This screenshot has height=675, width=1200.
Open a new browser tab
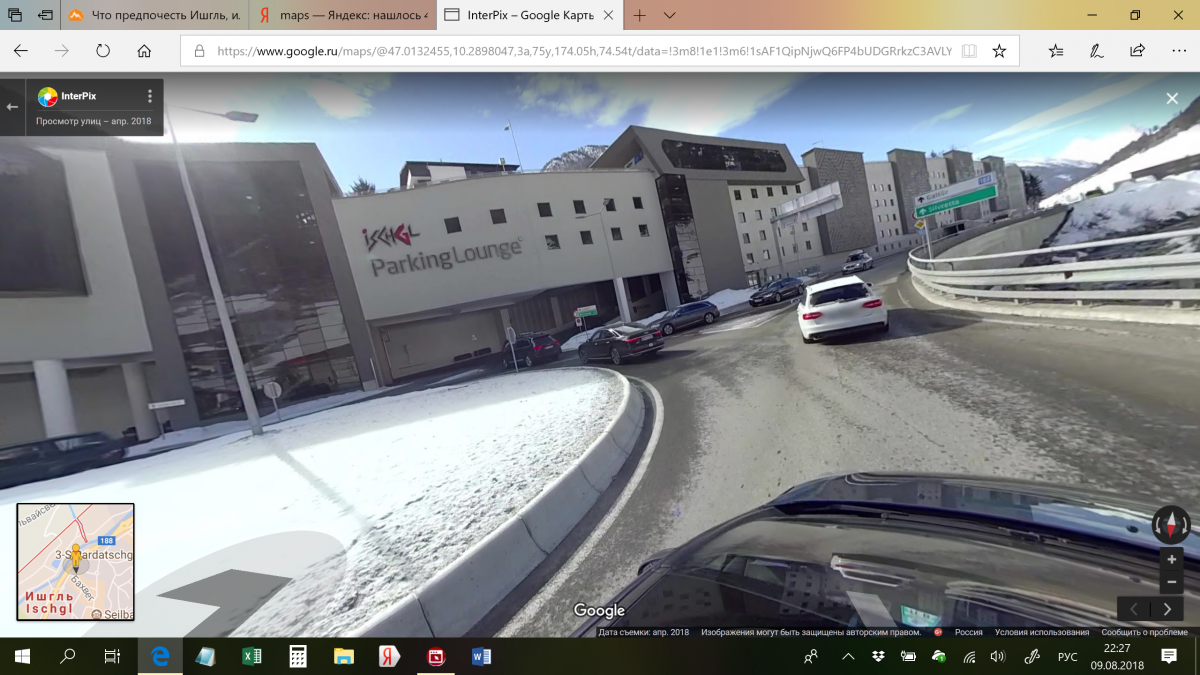coord(640,15)
